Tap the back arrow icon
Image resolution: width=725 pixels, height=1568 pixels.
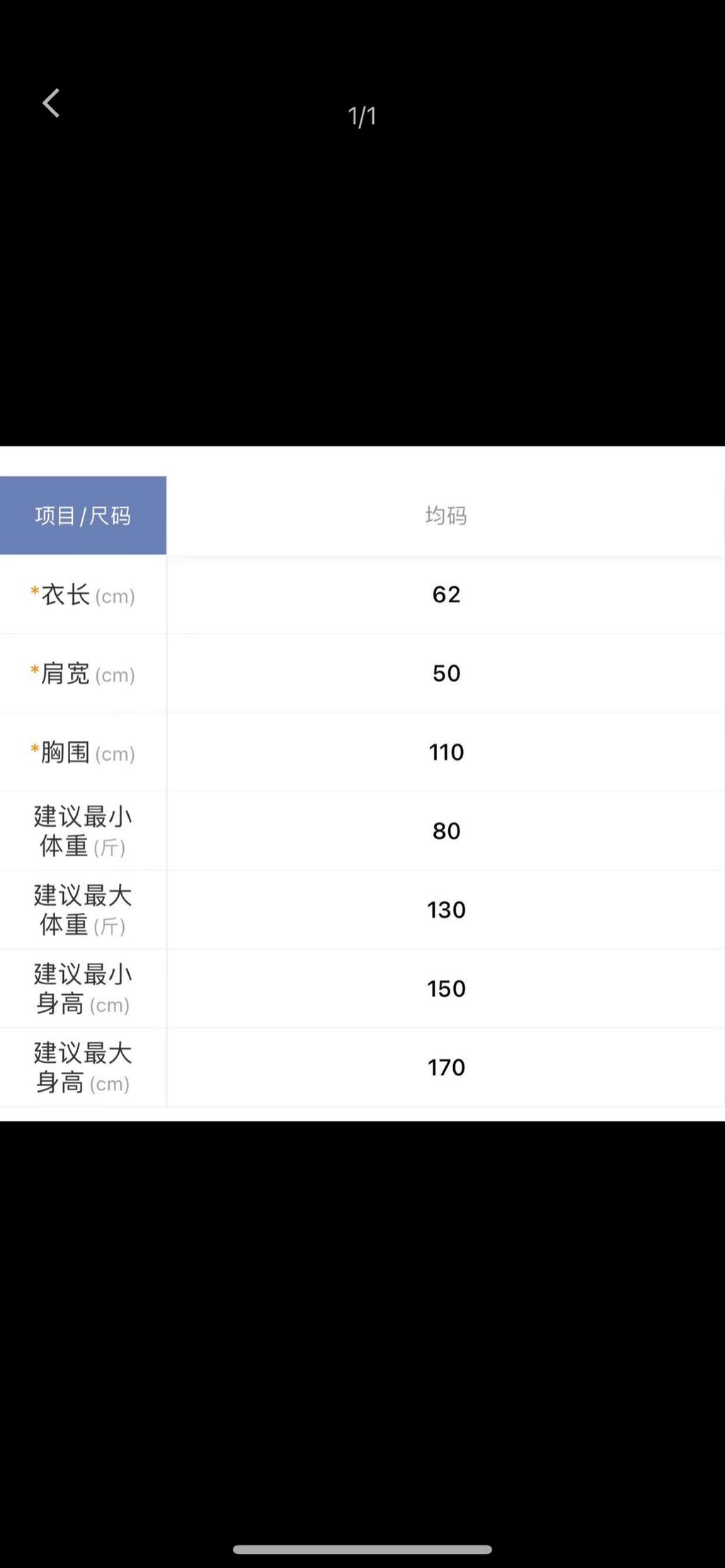tap(51, 103)
